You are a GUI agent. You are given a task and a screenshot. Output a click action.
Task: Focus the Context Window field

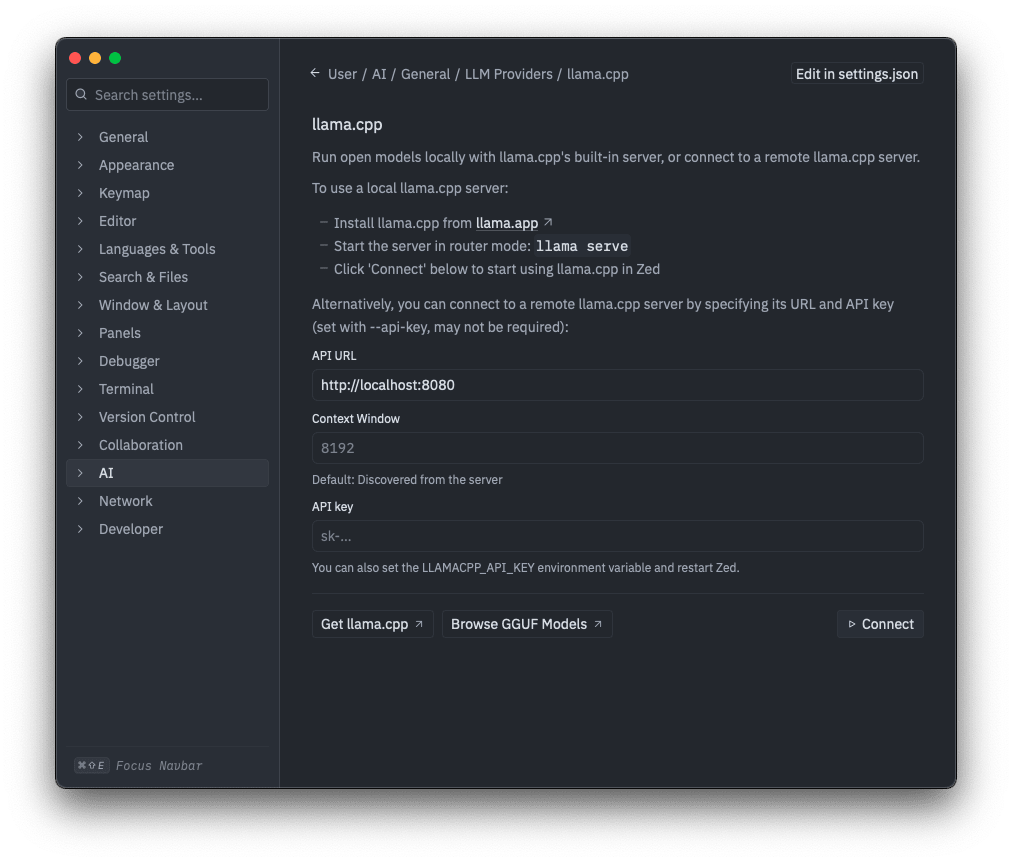coord(618,448)
